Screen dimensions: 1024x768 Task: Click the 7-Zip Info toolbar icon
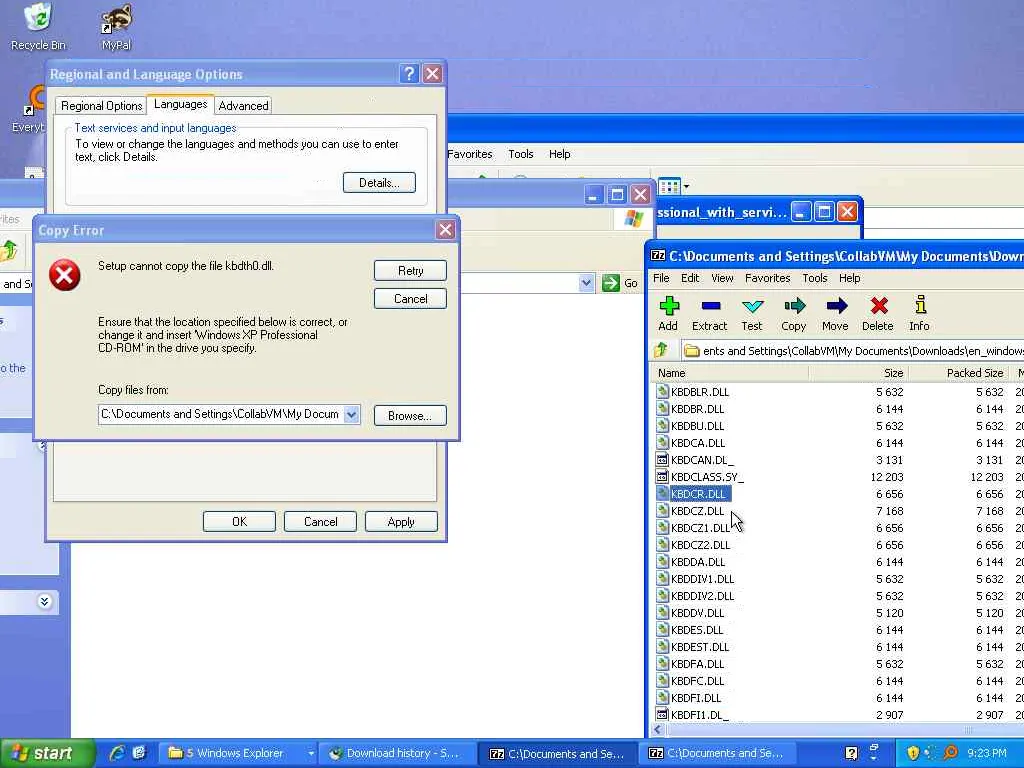click(919, 313)
